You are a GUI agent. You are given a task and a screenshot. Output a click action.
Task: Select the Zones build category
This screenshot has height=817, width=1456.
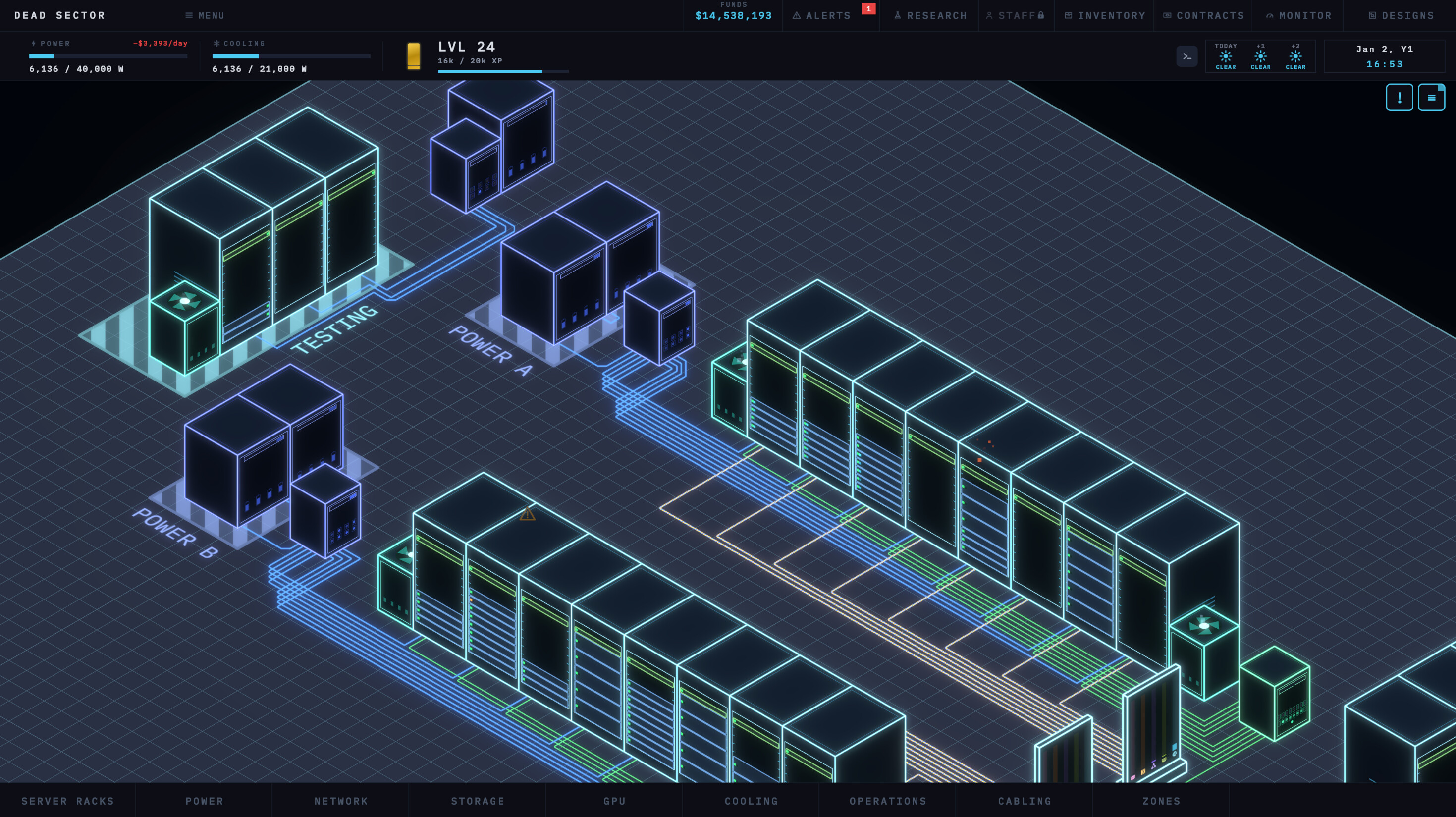point(1162,801)
